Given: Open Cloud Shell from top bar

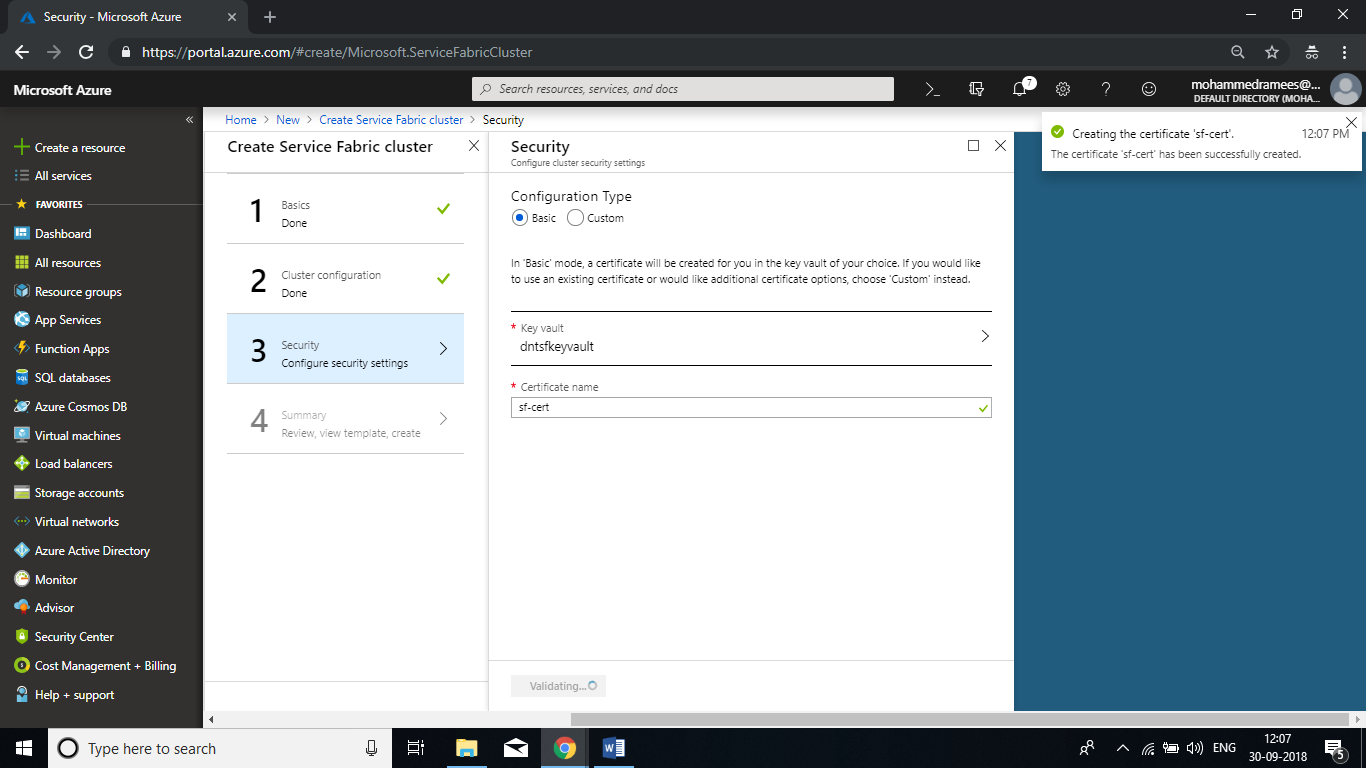Looking at the screenshot, I should click(x=932, y=89).
